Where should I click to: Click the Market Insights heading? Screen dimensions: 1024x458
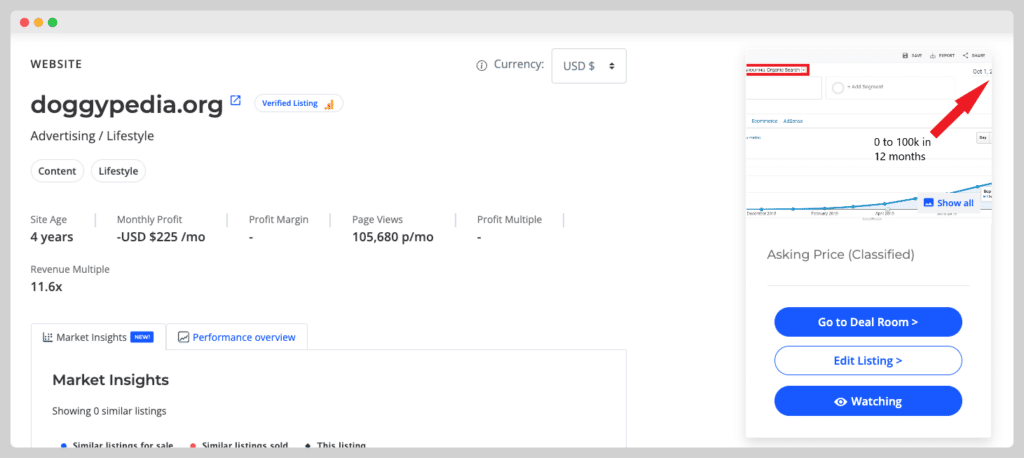pyautogui.click(x=110, y=380)
